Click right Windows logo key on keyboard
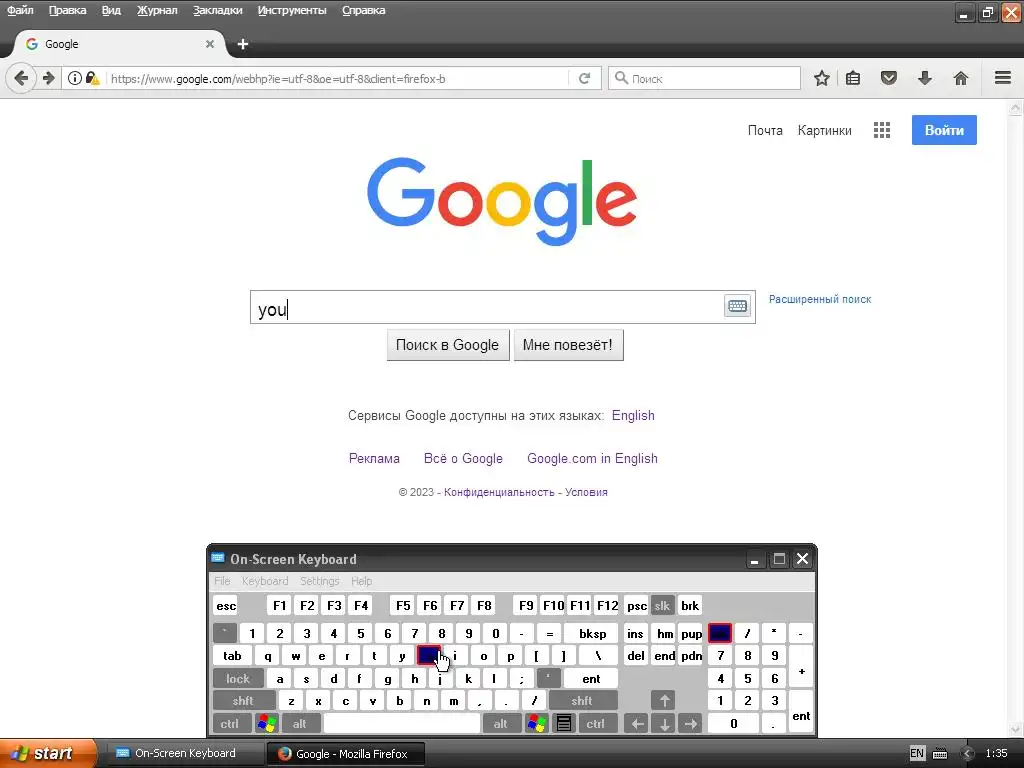The width and height of the screenshot is (1024, 768). click(x=536, y=724)
